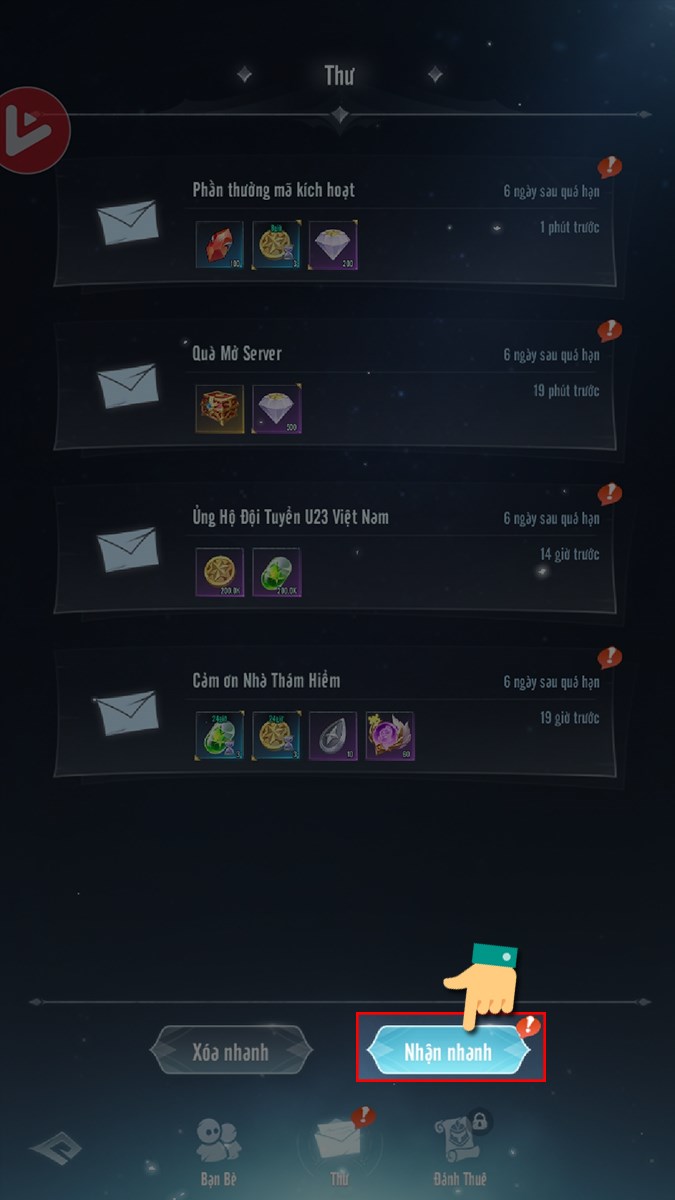Tap the red crystal reward in the first mail
This screenshot has width=675, height=1200.
(219, 245)
